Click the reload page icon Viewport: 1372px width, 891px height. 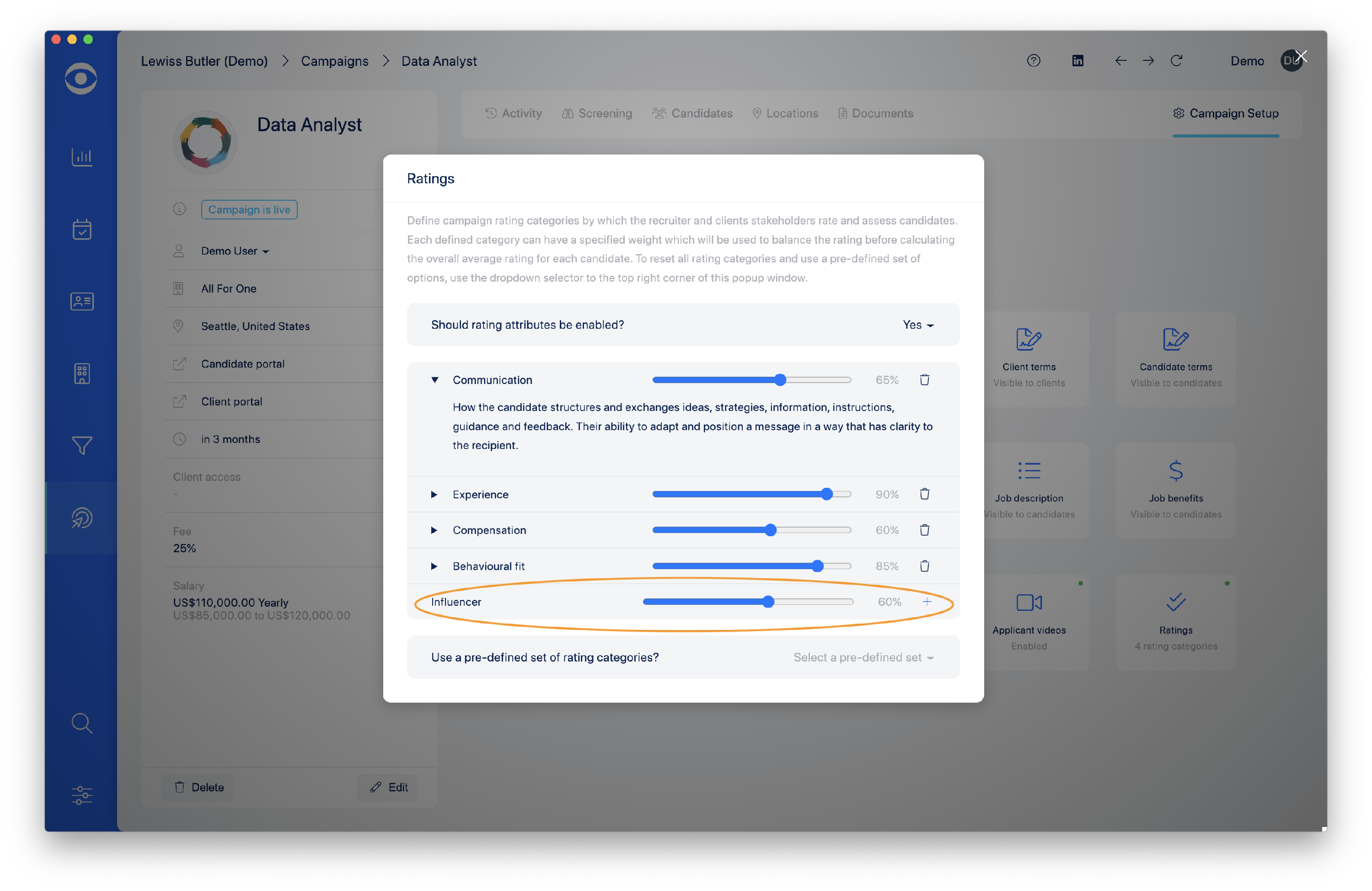1176,60
